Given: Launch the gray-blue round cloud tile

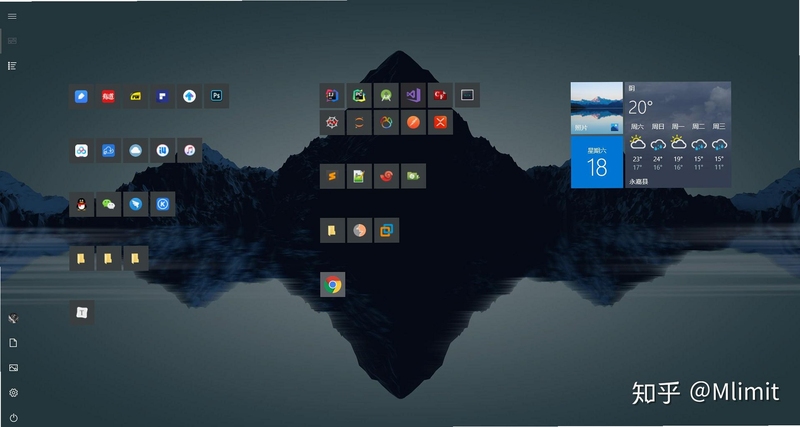Looking at the screenshot, I should point(135,150).
